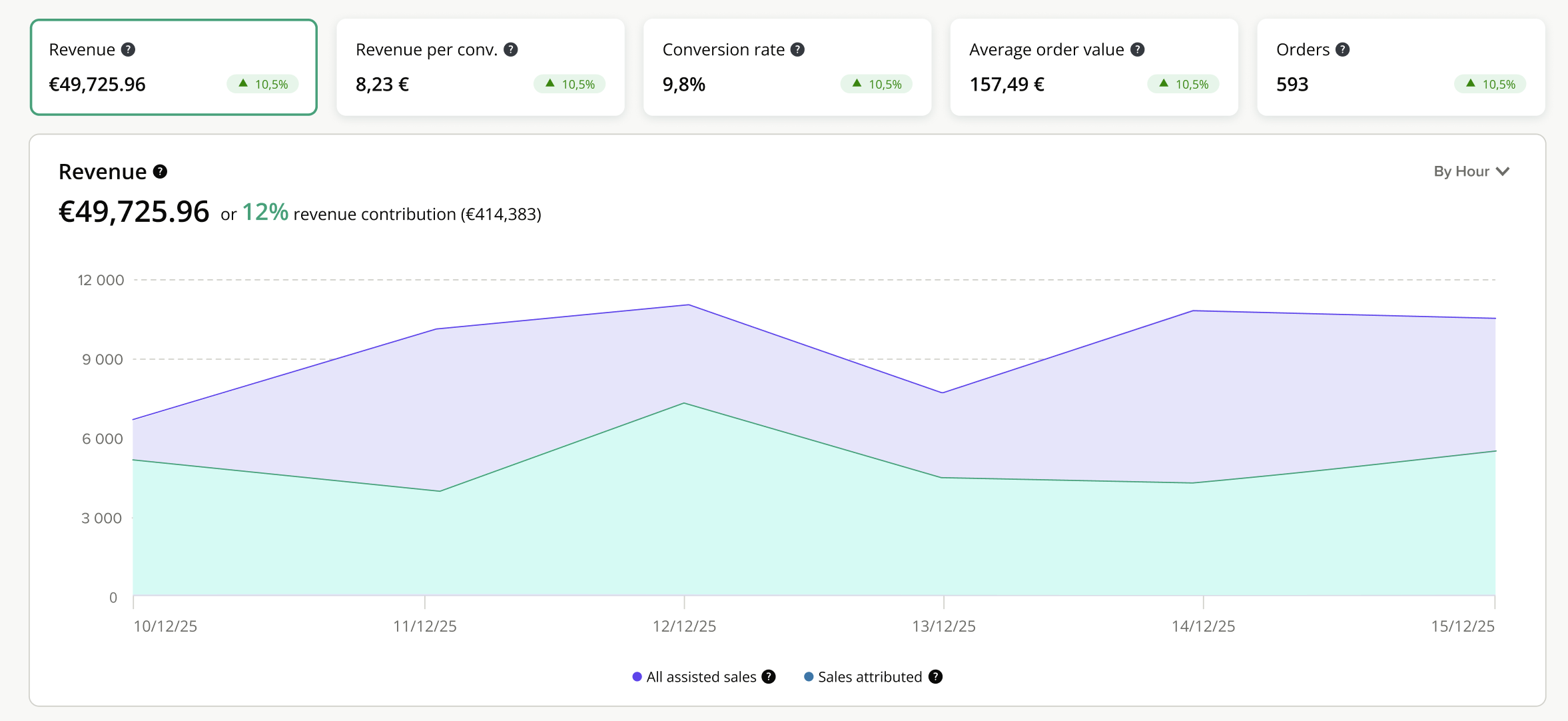
Task: Click chevron arrow next to By Hour
Action: (x=1503, y=172)
